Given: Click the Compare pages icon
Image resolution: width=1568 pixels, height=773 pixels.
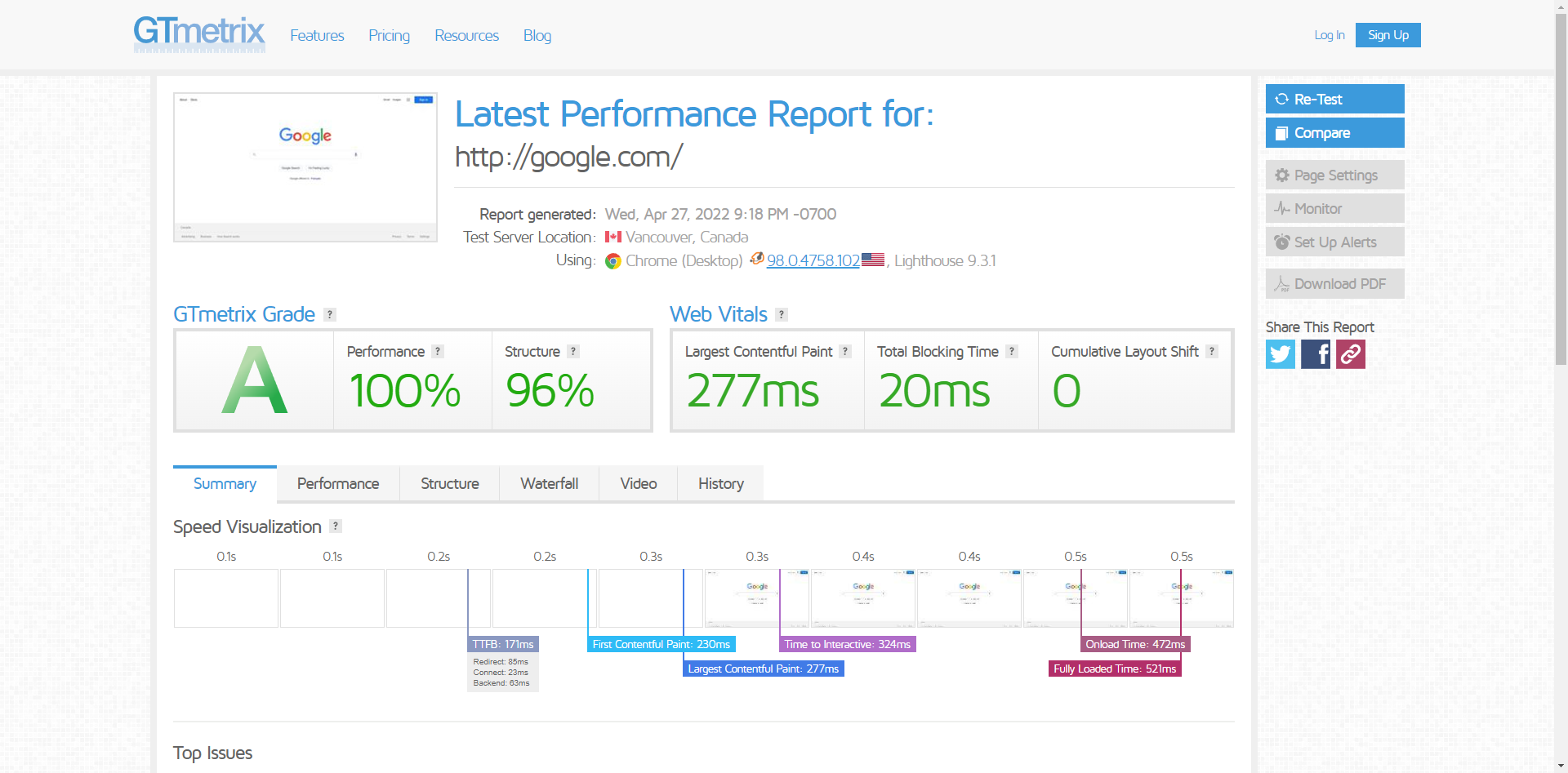Looking at the screenshot, I should (1281, 133).
